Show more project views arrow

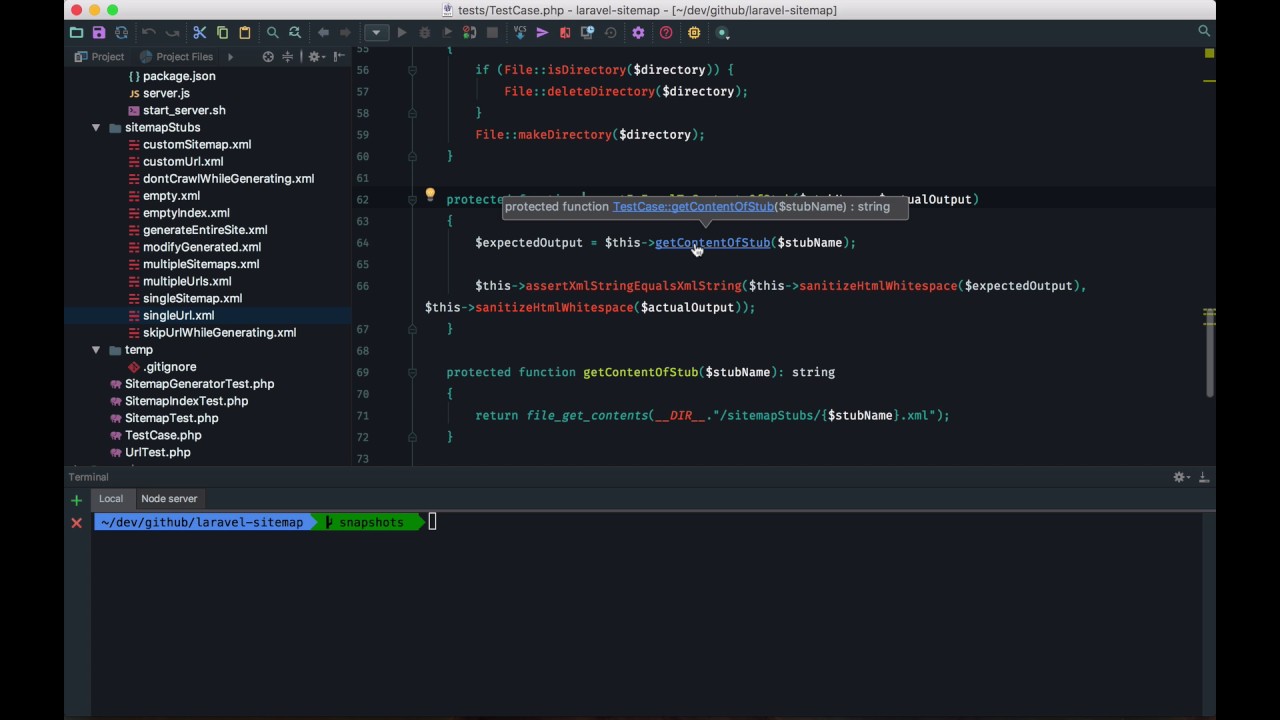pyautogui.click(x=230, y=57)
